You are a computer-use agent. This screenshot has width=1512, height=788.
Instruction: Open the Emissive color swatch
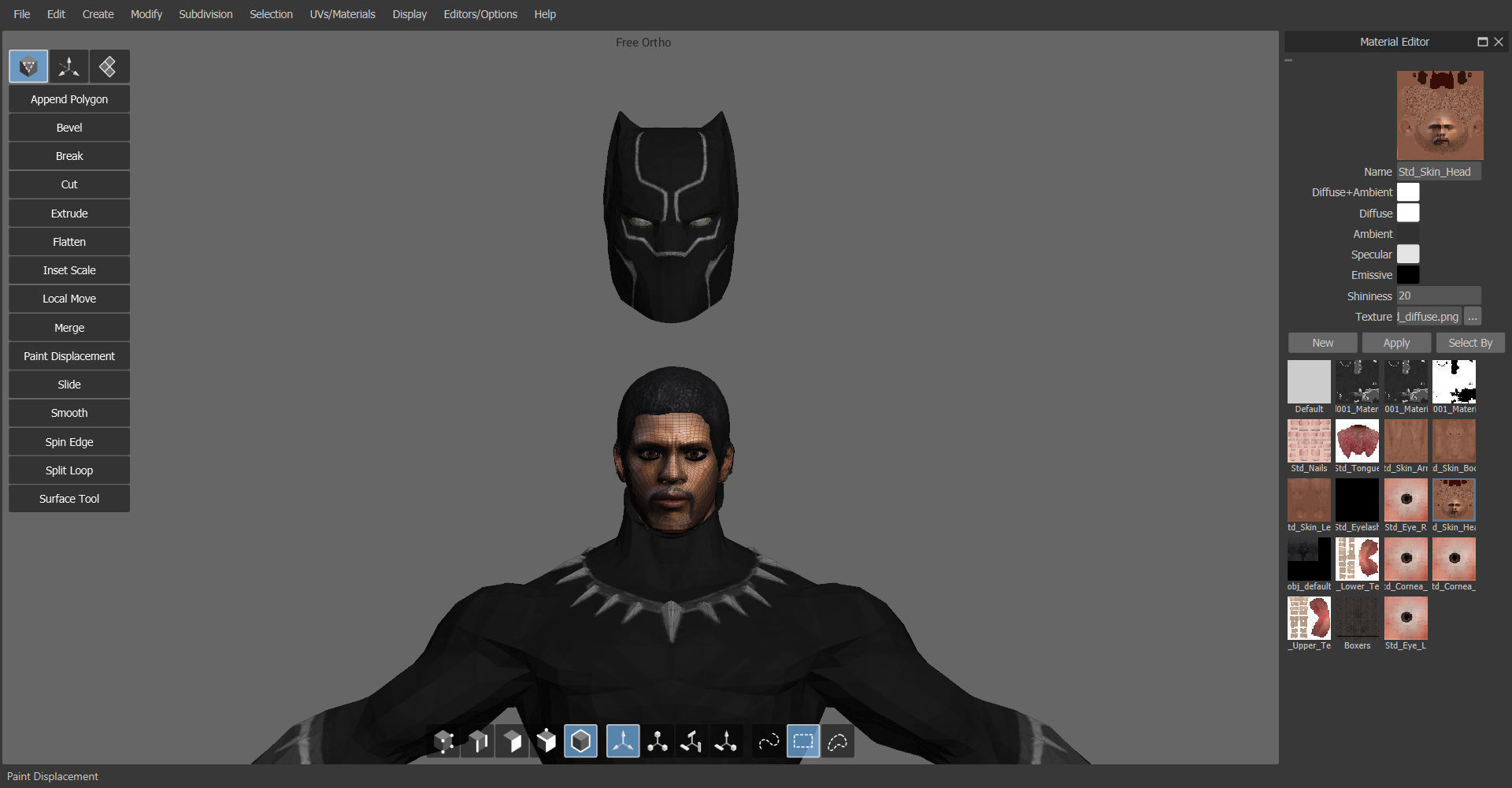(1408, 275)
